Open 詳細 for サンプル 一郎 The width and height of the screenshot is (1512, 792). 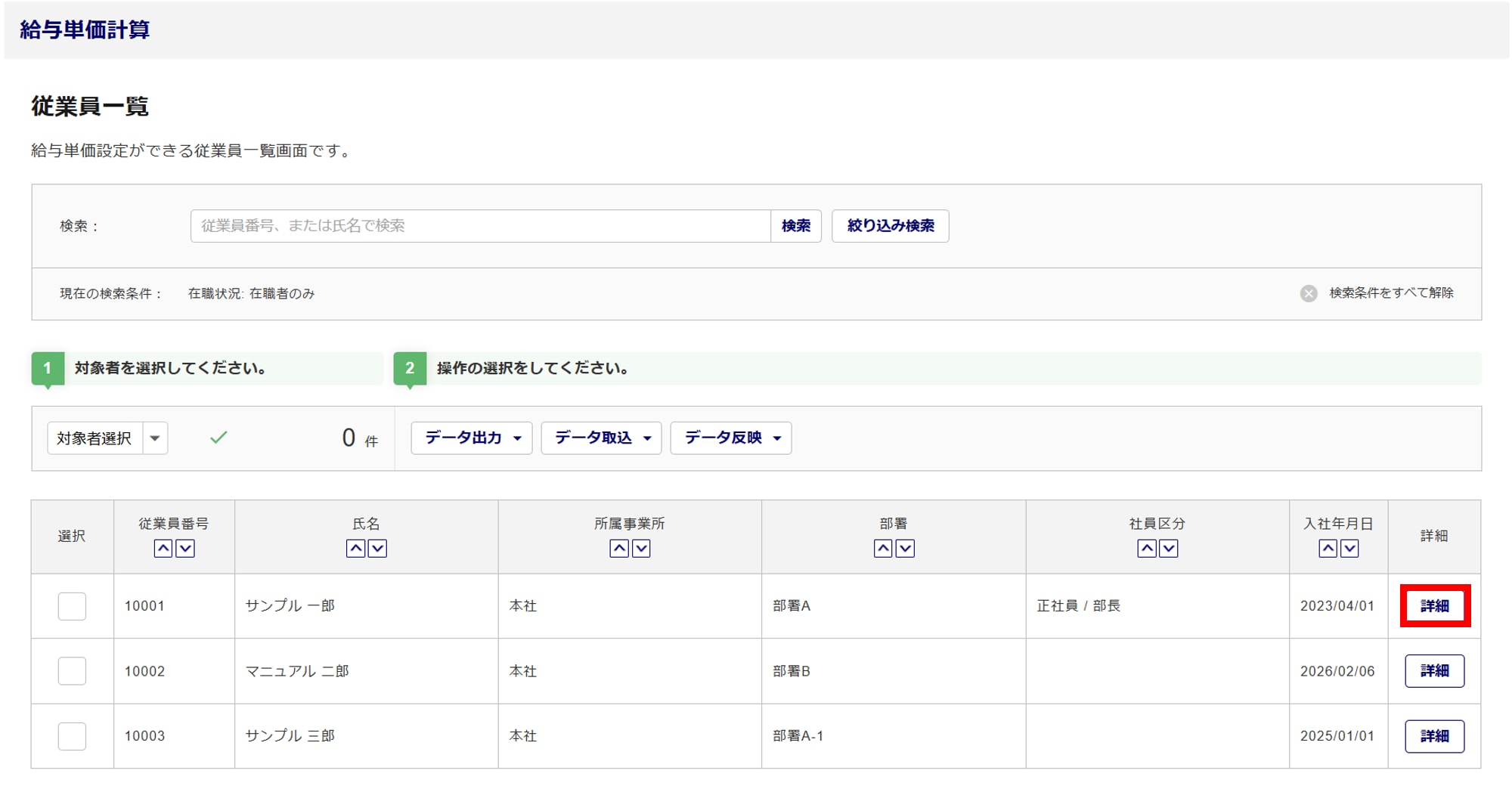point(1434,606)
